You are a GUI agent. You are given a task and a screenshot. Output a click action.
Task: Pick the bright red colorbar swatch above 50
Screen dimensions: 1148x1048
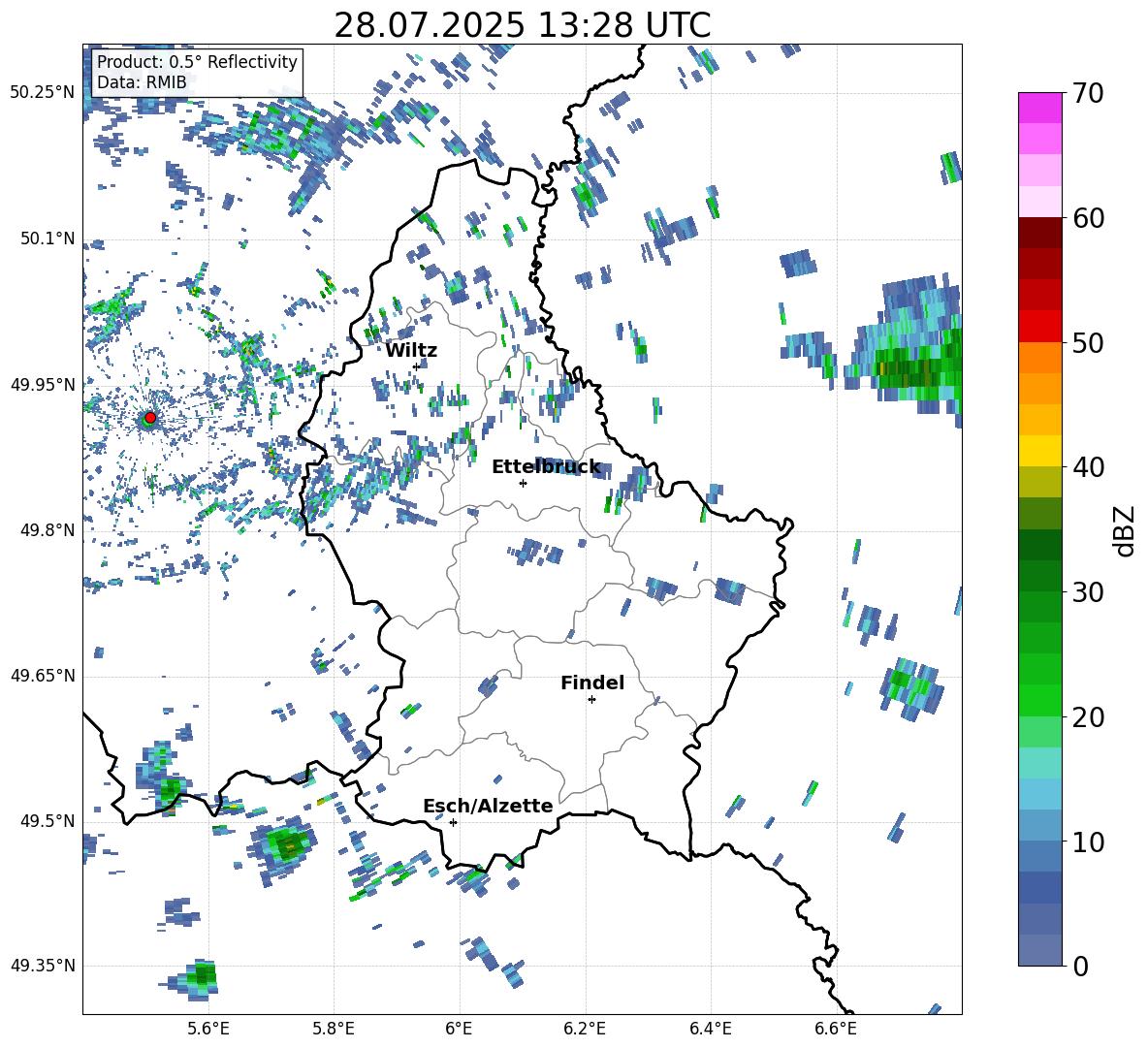[x=1039, y=327]
